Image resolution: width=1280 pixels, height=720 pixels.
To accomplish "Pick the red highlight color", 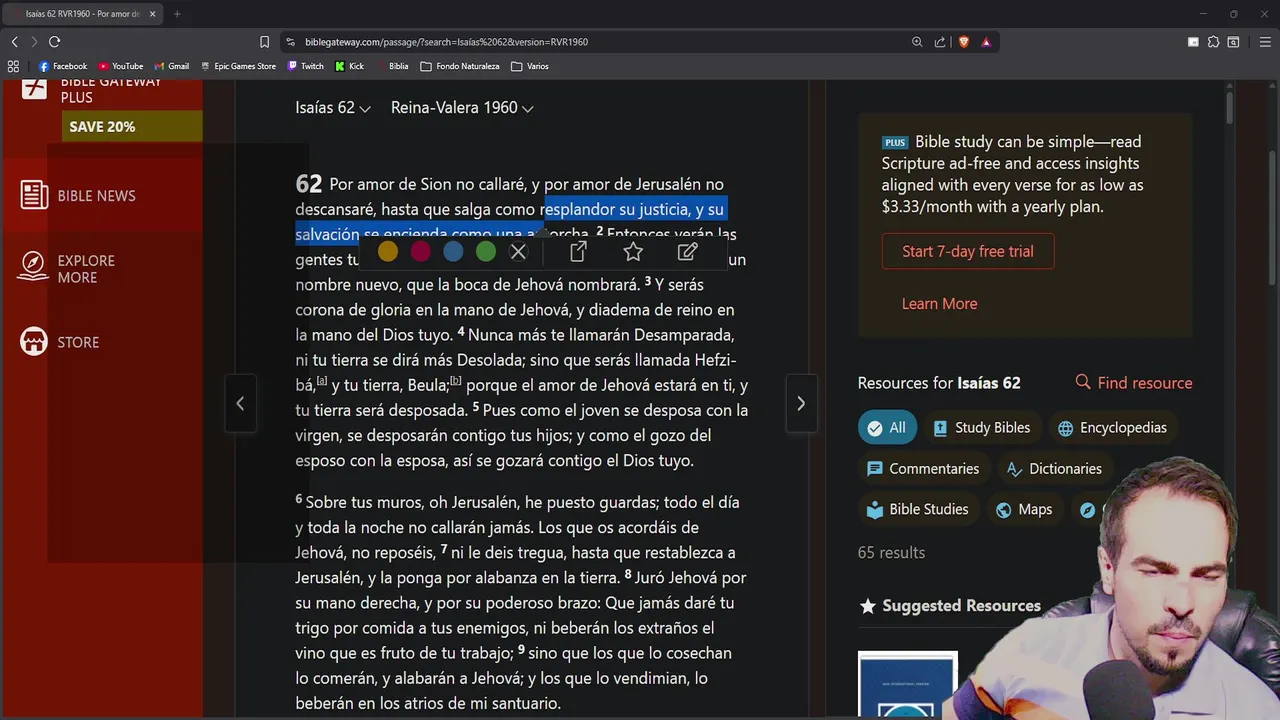I will 421,252.
